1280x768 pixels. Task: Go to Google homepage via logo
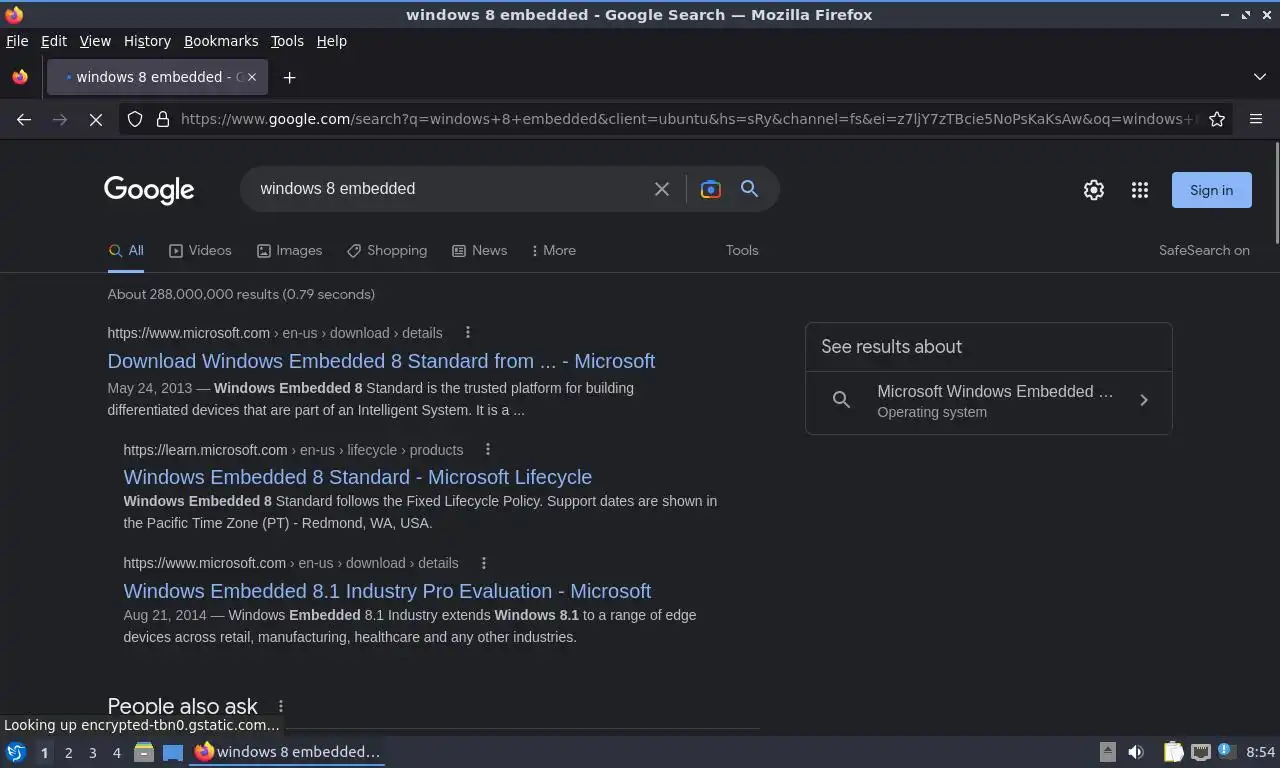pyautogui.click(x=149, y=190)
